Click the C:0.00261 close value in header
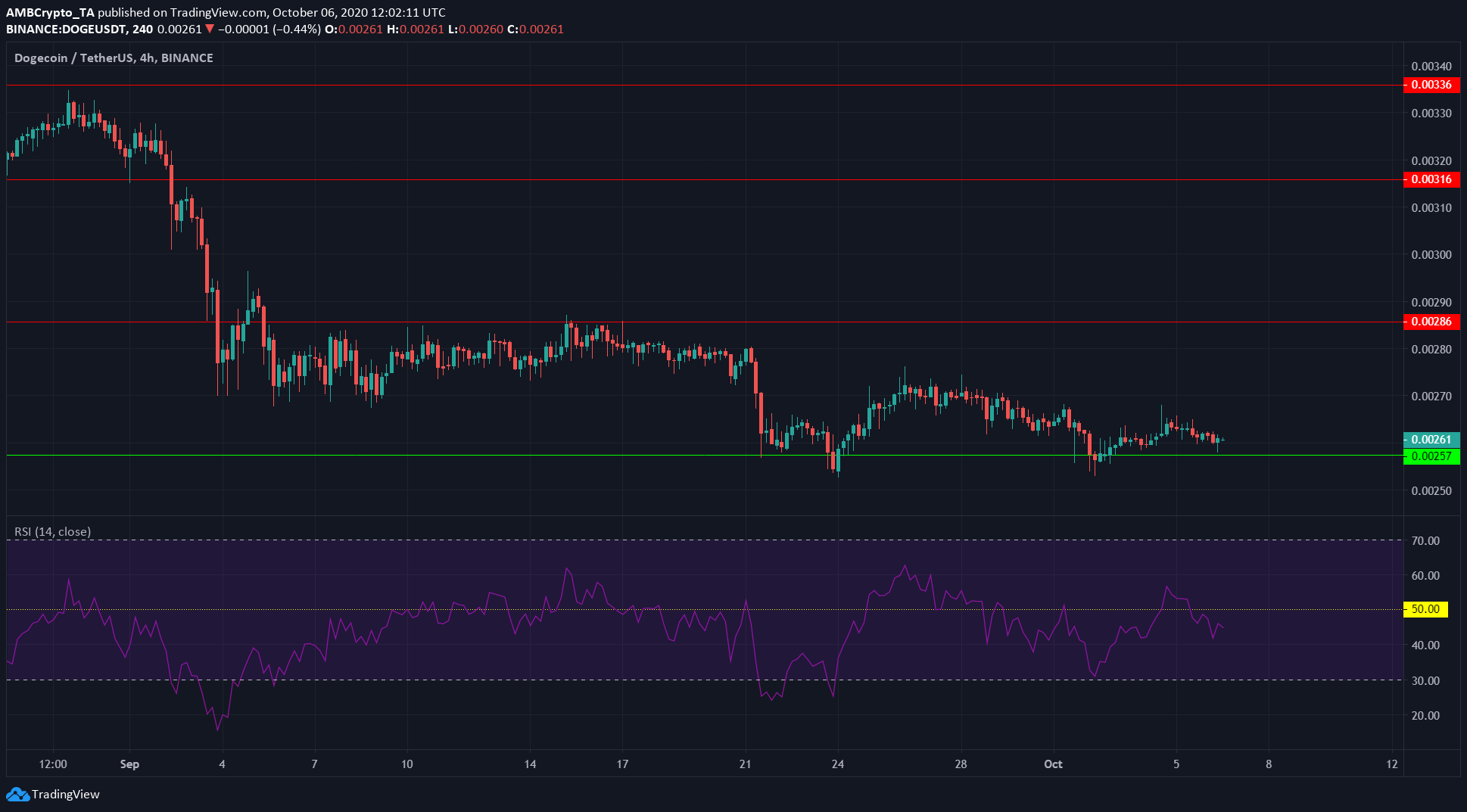 point(535,30)
